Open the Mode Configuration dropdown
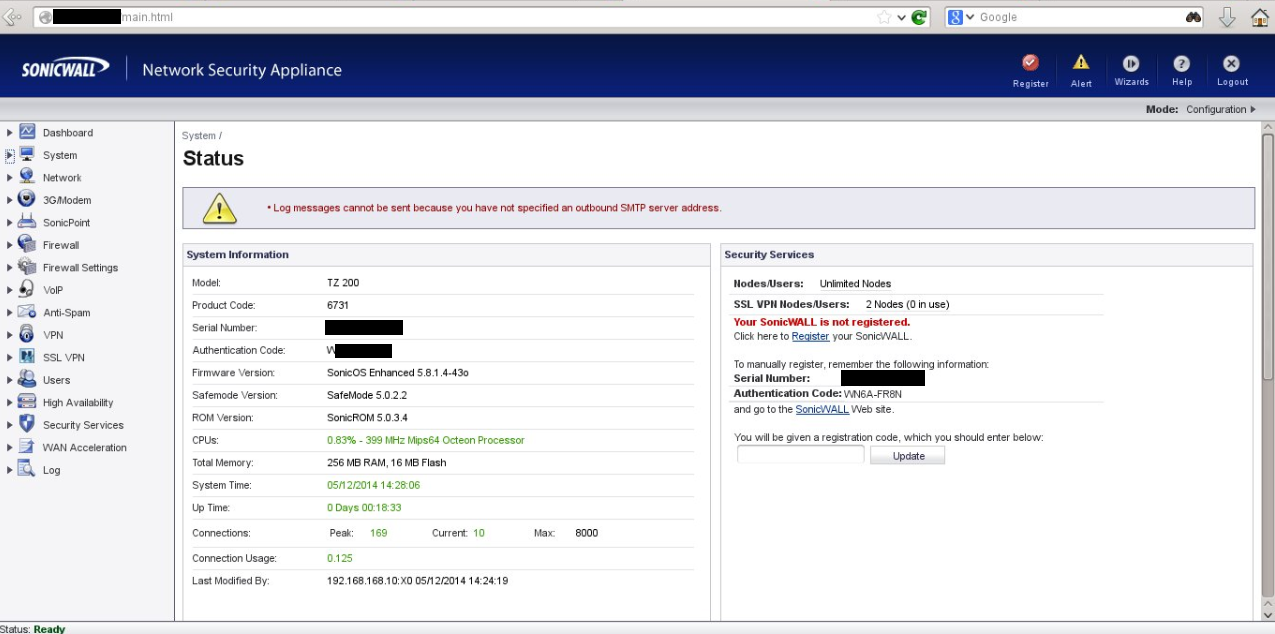 coord(1220,110)
